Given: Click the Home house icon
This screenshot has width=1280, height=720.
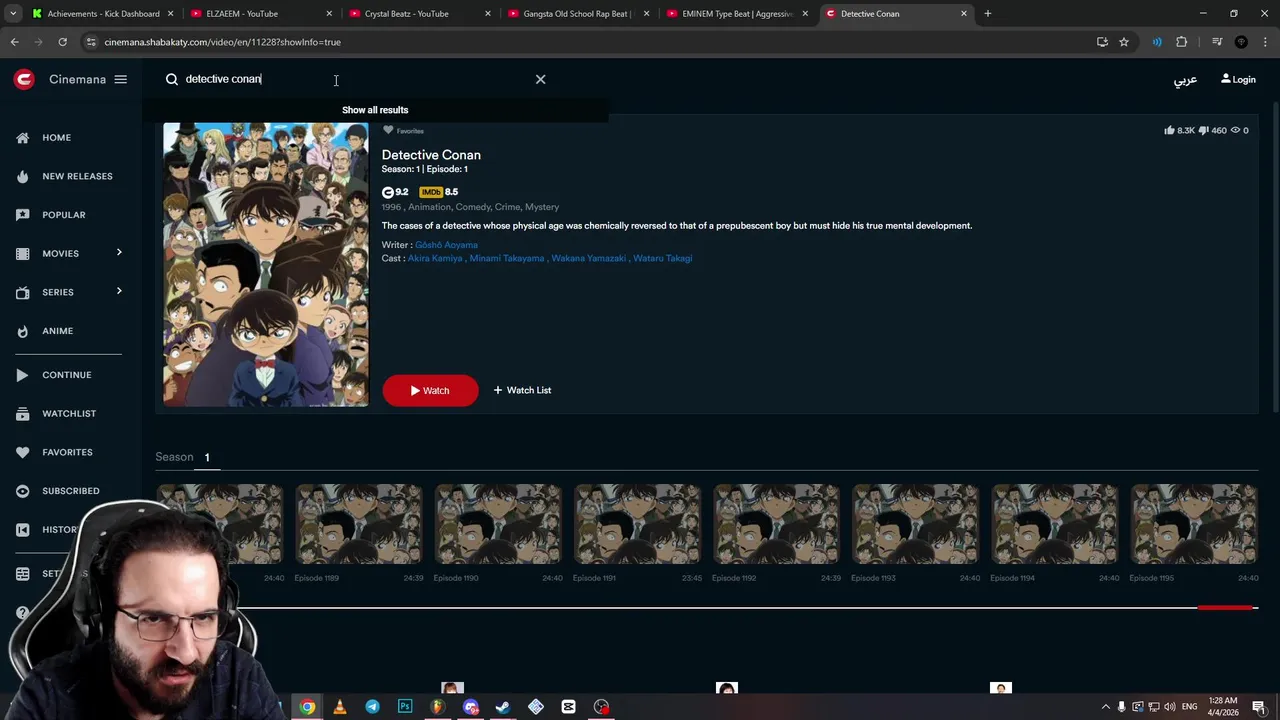Looking at the screenshot, I should (23, 137).
